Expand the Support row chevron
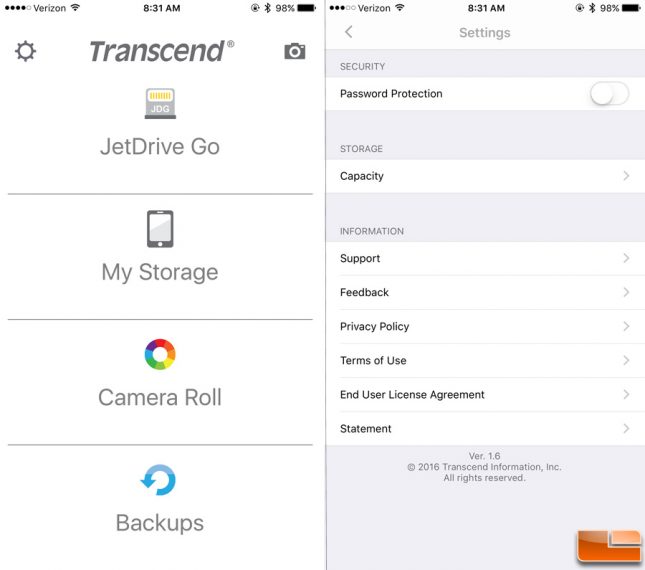The height and width of the screenshot is (570, 645). pyautogui.click(x=626, y=258)
